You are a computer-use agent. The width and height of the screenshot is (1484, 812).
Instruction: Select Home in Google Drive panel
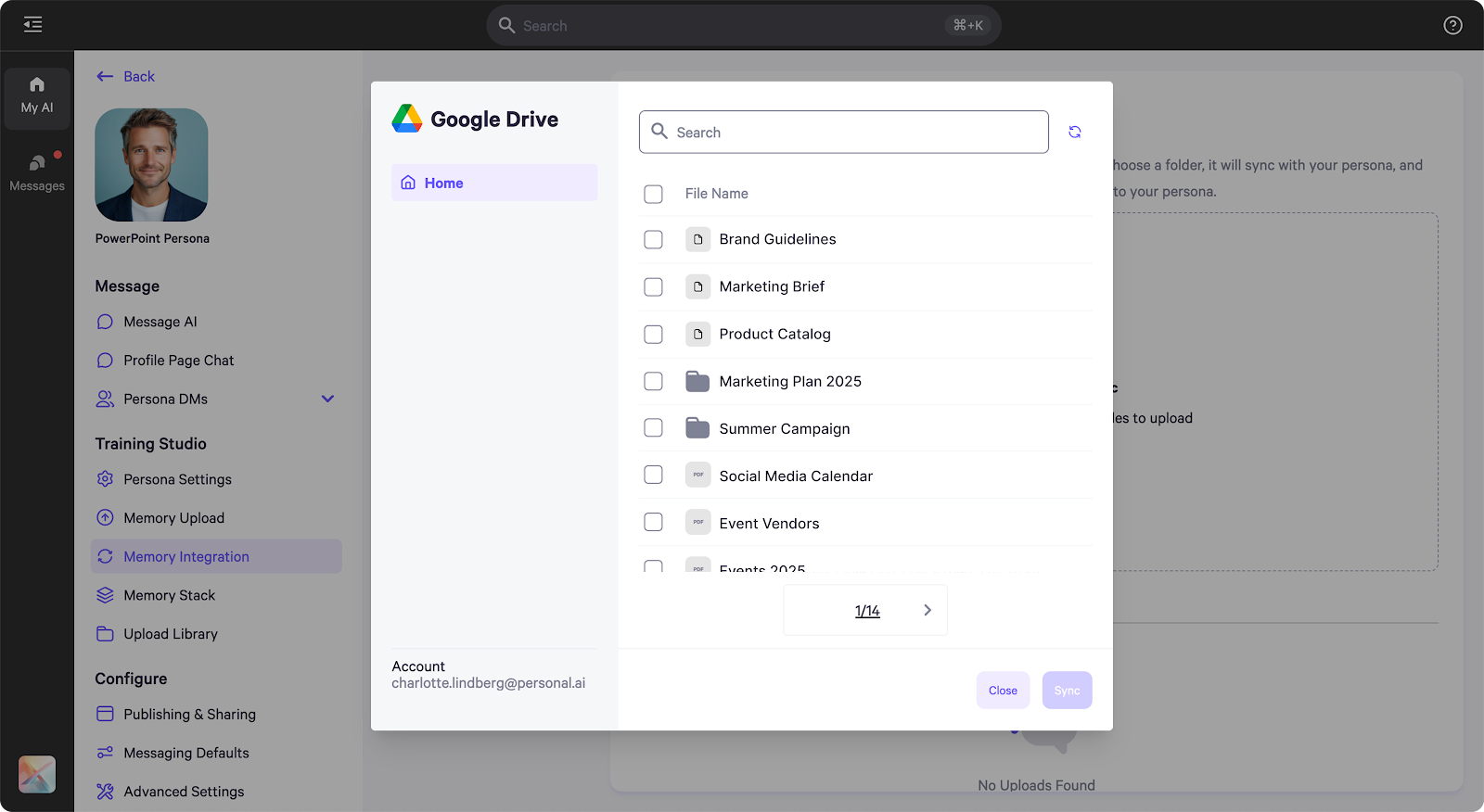pyautogui.click(x=494, y=183)
